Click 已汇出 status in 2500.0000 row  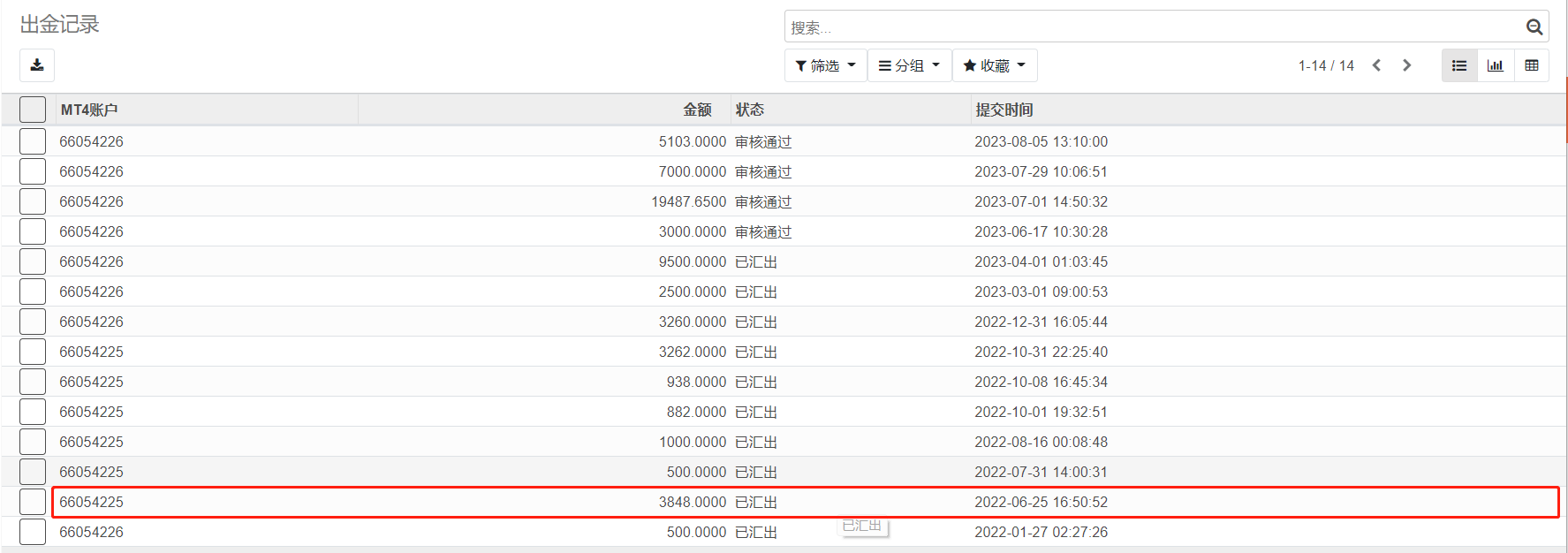coord(756,292)
